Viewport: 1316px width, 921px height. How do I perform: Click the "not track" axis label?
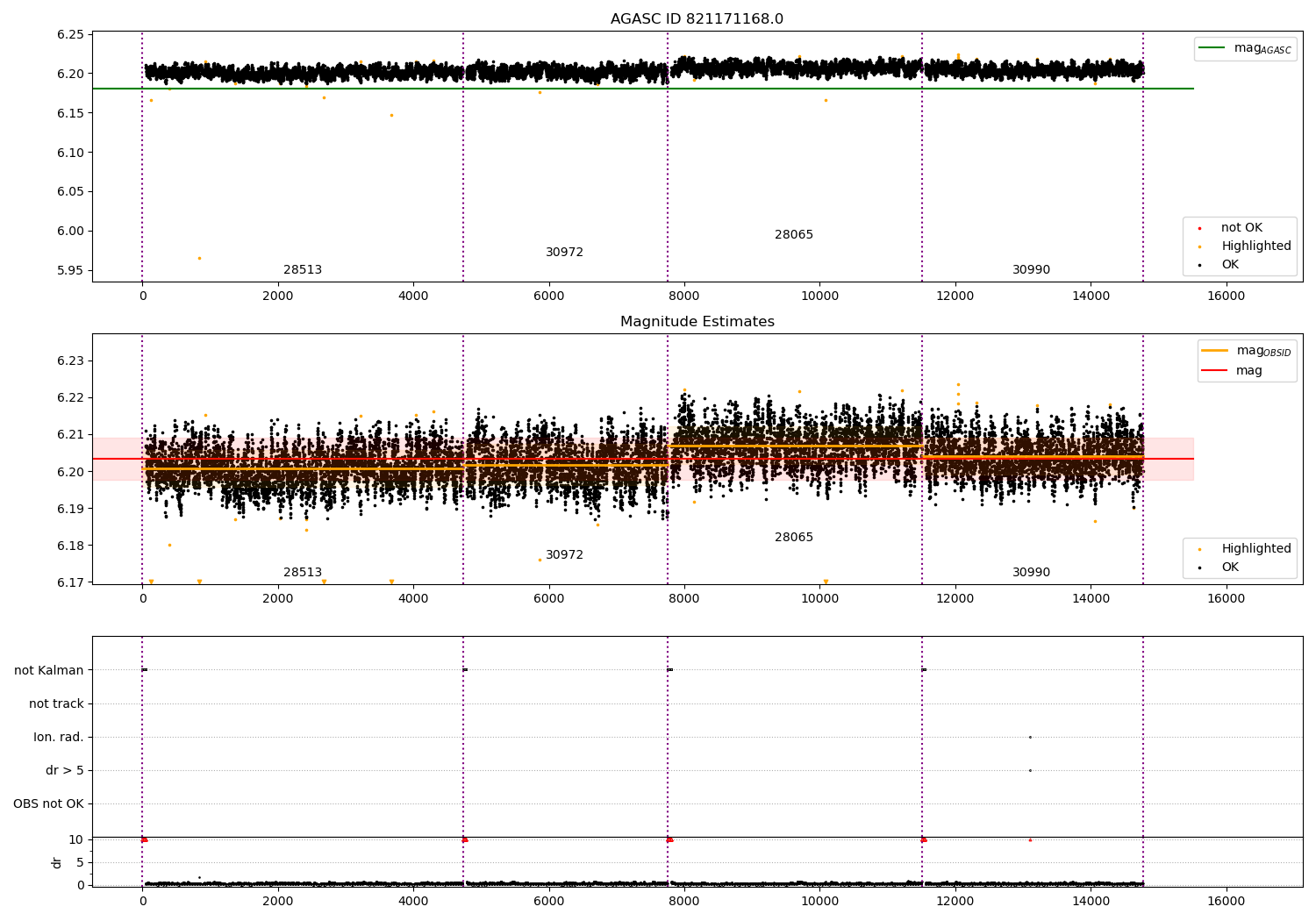[x=56, y=704]
